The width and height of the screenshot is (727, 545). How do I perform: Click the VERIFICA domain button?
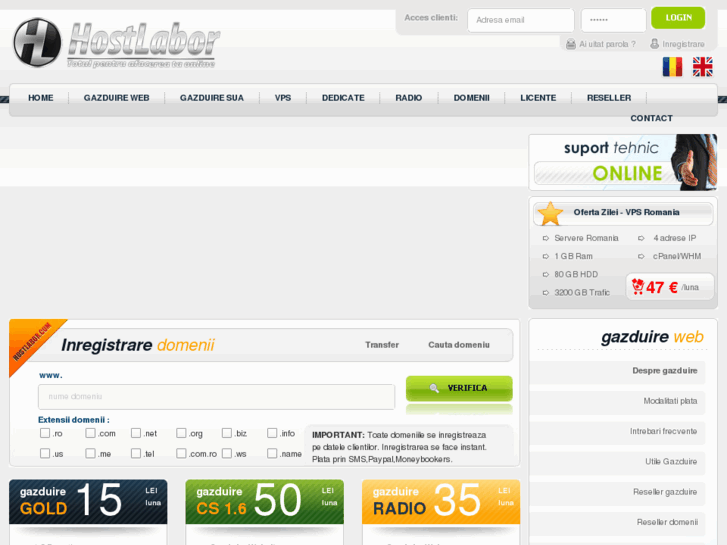pyautogui.click(x=459, y=388)
